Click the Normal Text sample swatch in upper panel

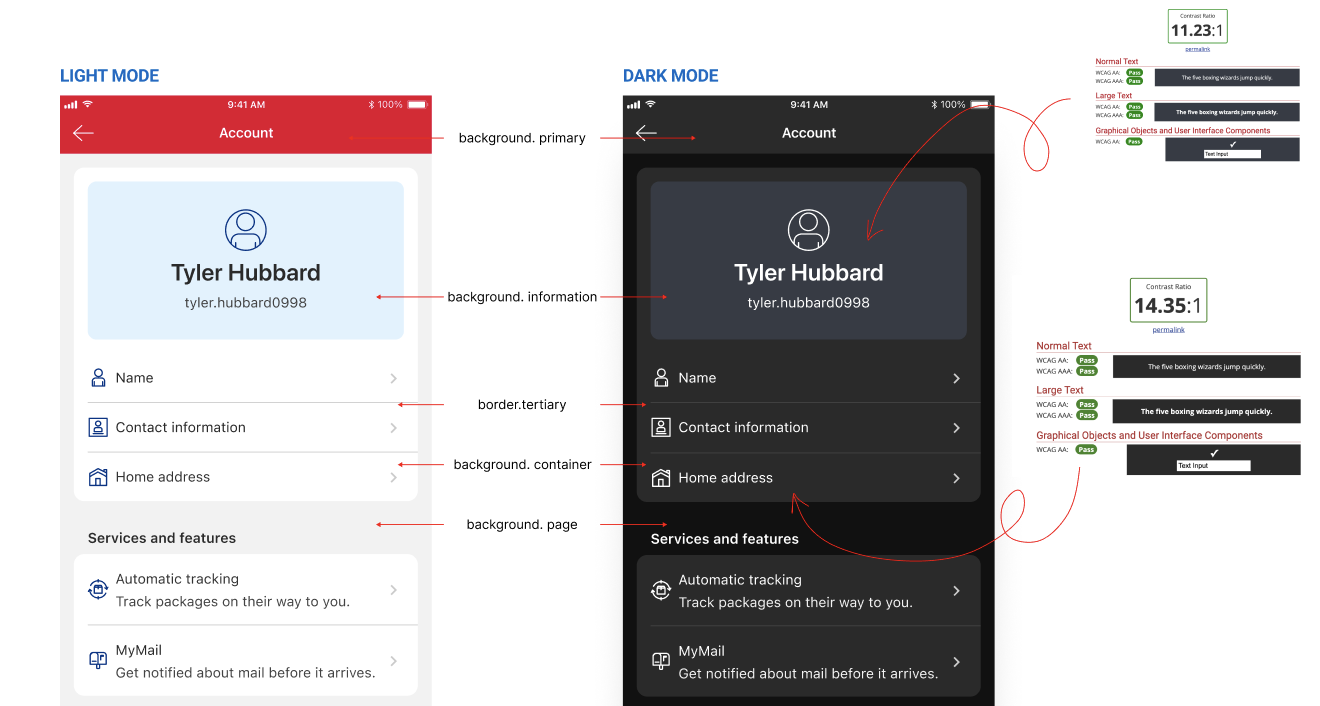1226,77
